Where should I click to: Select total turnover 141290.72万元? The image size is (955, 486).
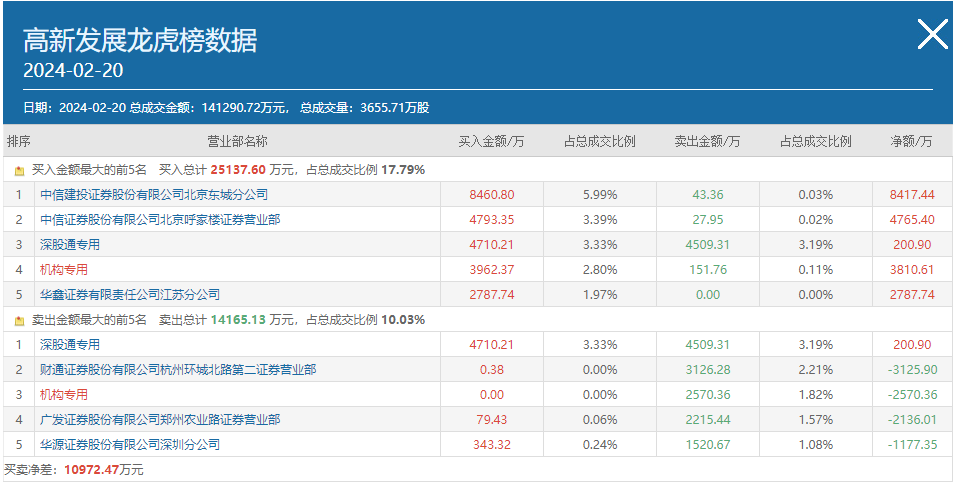click(x=241, y=108)
